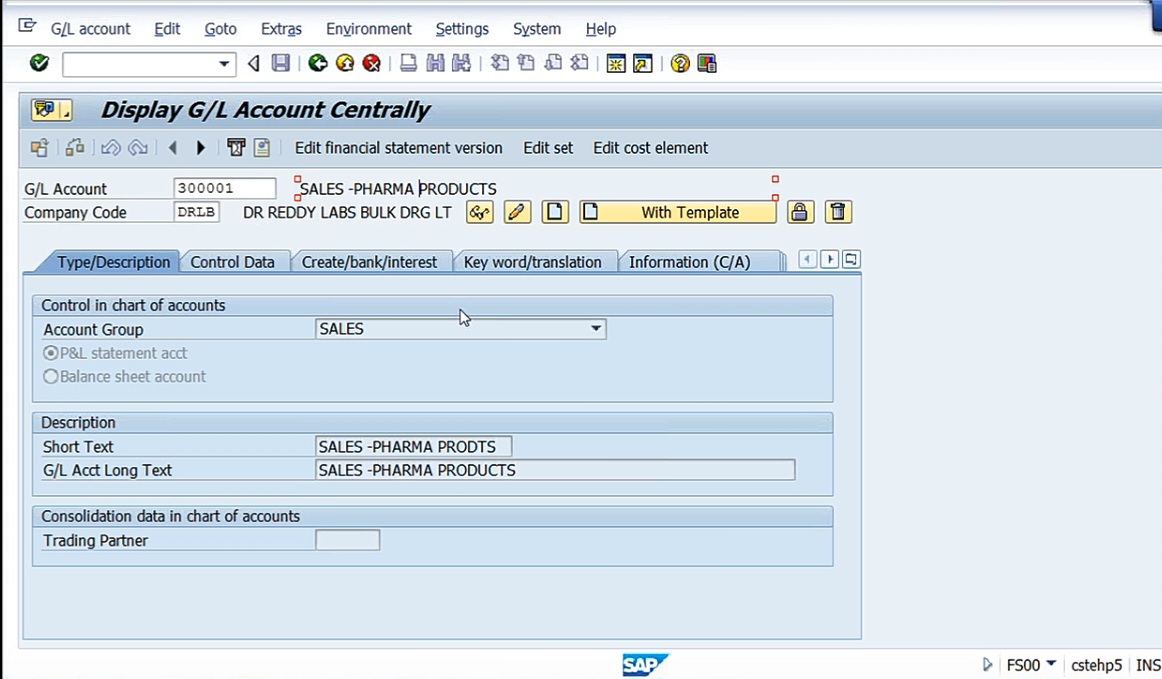
Task: Click the title bar services icon
Action: click(51, 110)
